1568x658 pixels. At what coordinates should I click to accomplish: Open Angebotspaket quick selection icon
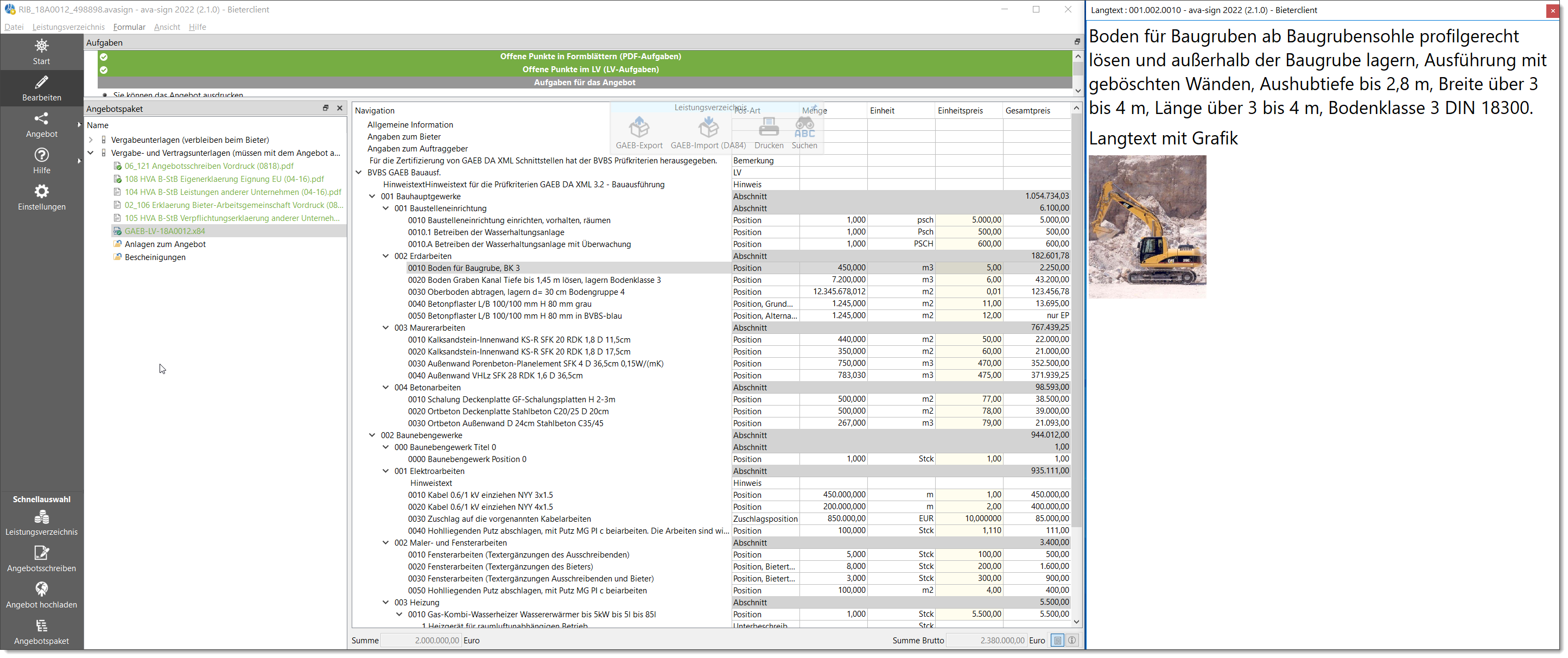(41, 626)
